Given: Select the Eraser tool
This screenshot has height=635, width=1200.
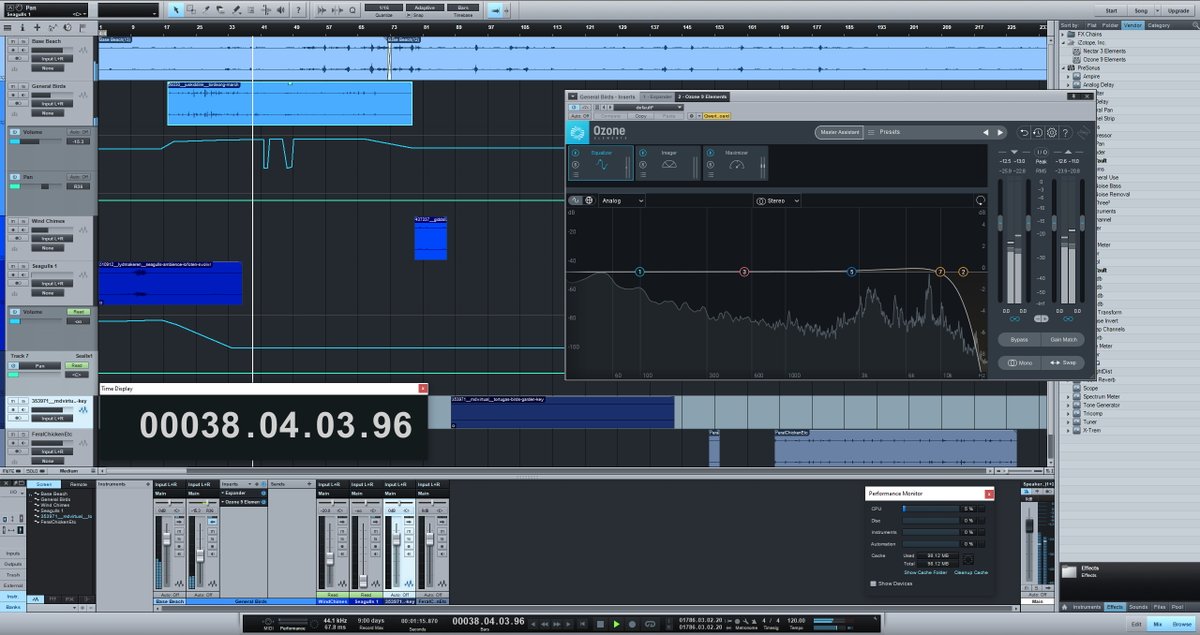Looking at the screenshot, I should pos(220,10).
